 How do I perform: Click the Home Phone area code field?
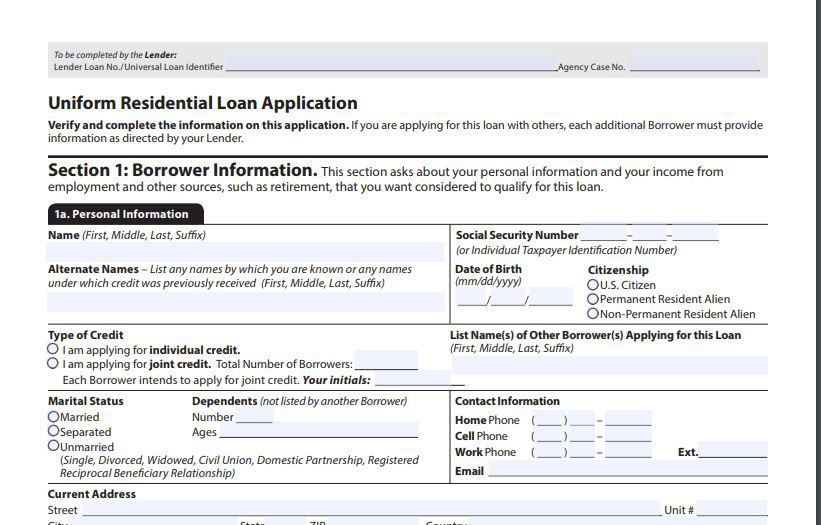[549, 420]
